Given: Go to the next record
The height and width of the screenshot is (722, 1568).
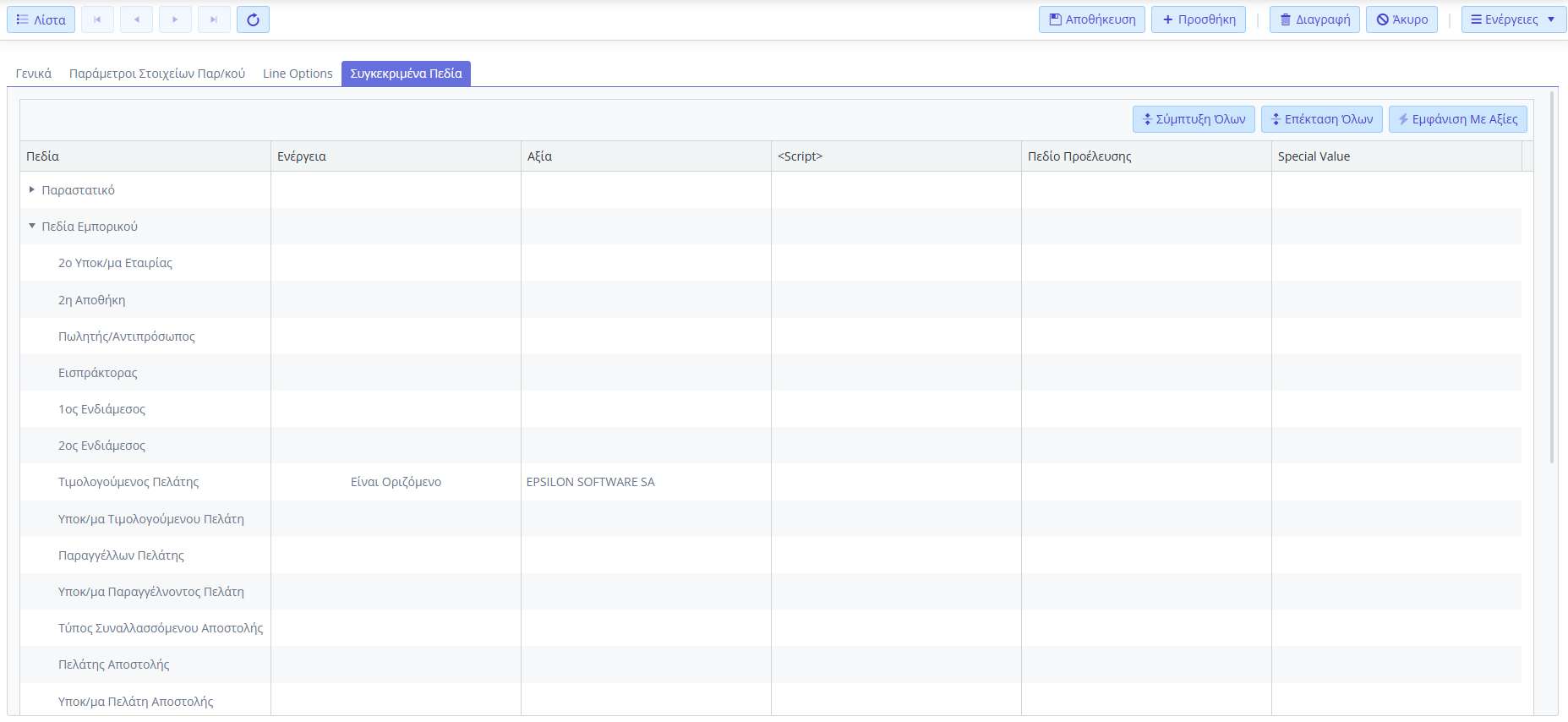Looking at the screenshot, I should pyautogui.click(x=175, y=19).
